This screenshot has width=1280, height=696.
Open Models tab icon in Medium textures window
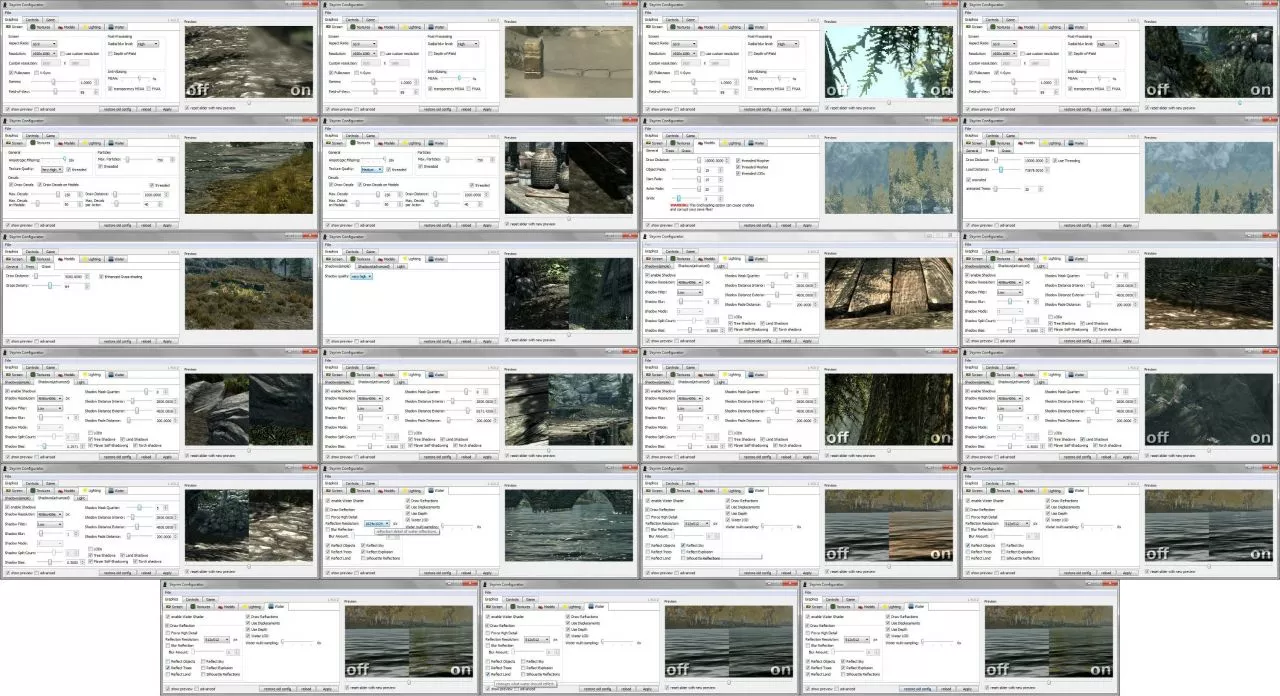380,143
